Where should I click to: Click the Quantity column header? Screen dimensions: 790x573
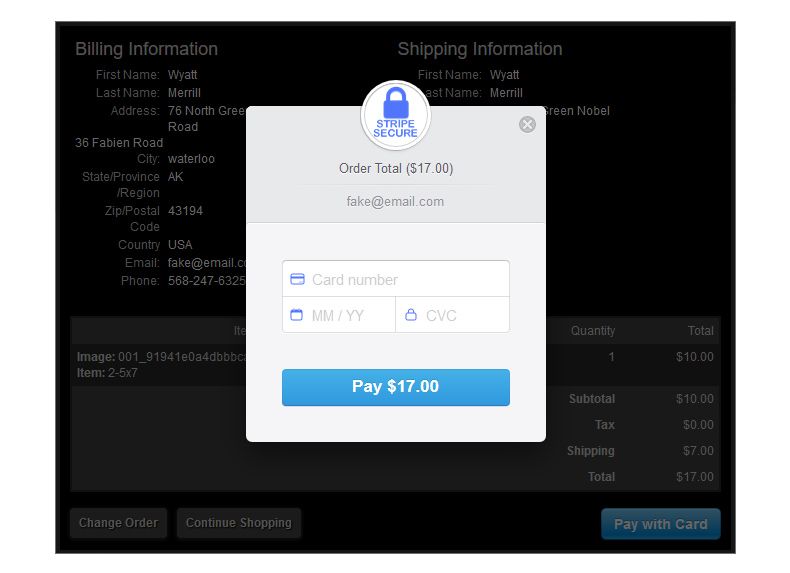click(x=593, y=330)
